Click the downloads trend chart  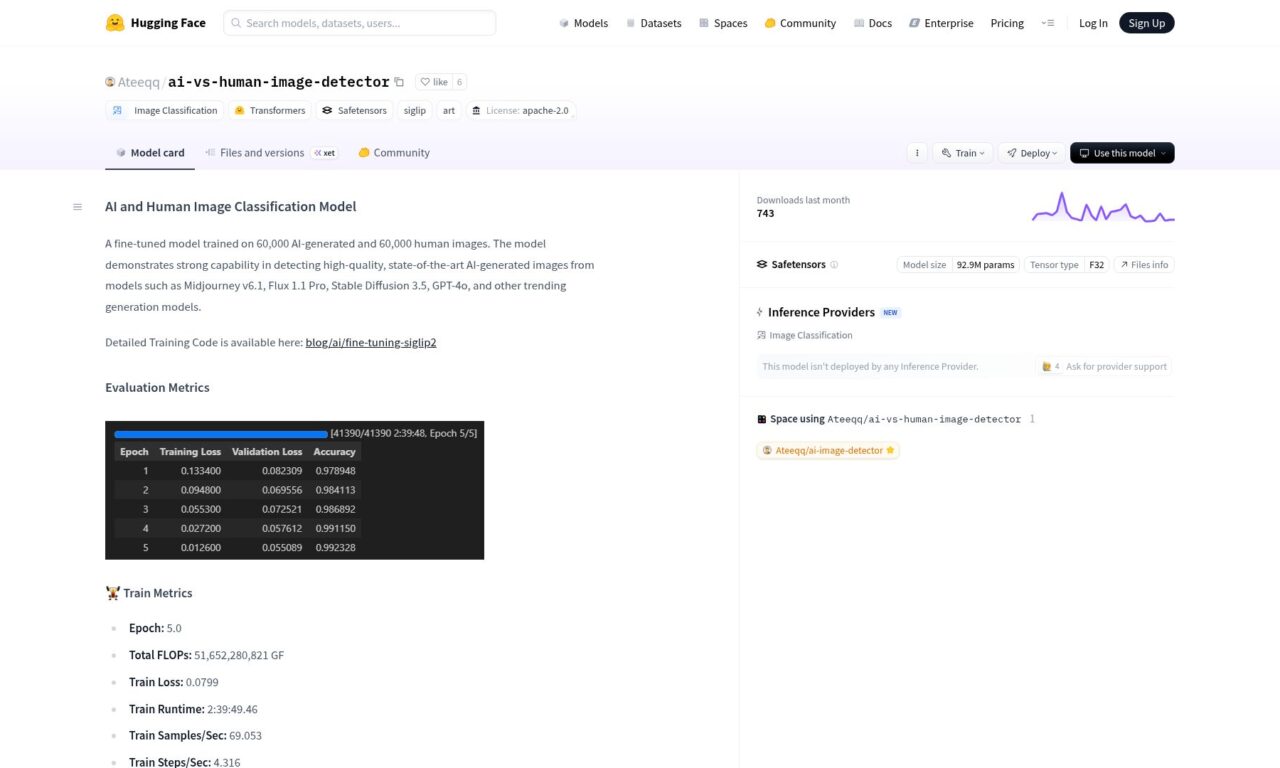[x=1103, y=207]
